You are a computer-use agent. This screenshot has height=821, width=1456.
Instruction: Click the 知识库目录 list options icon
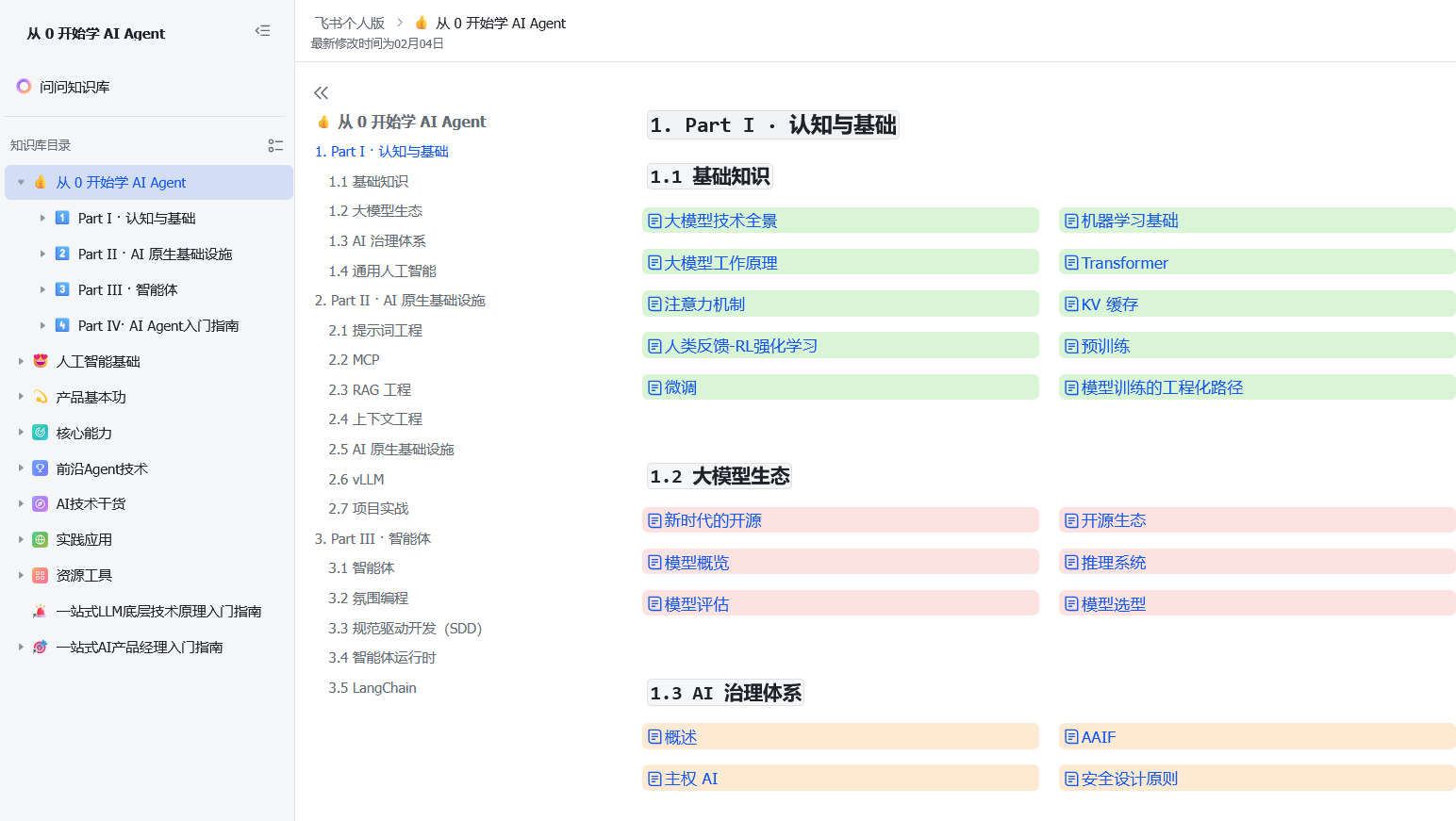[275, 145]
